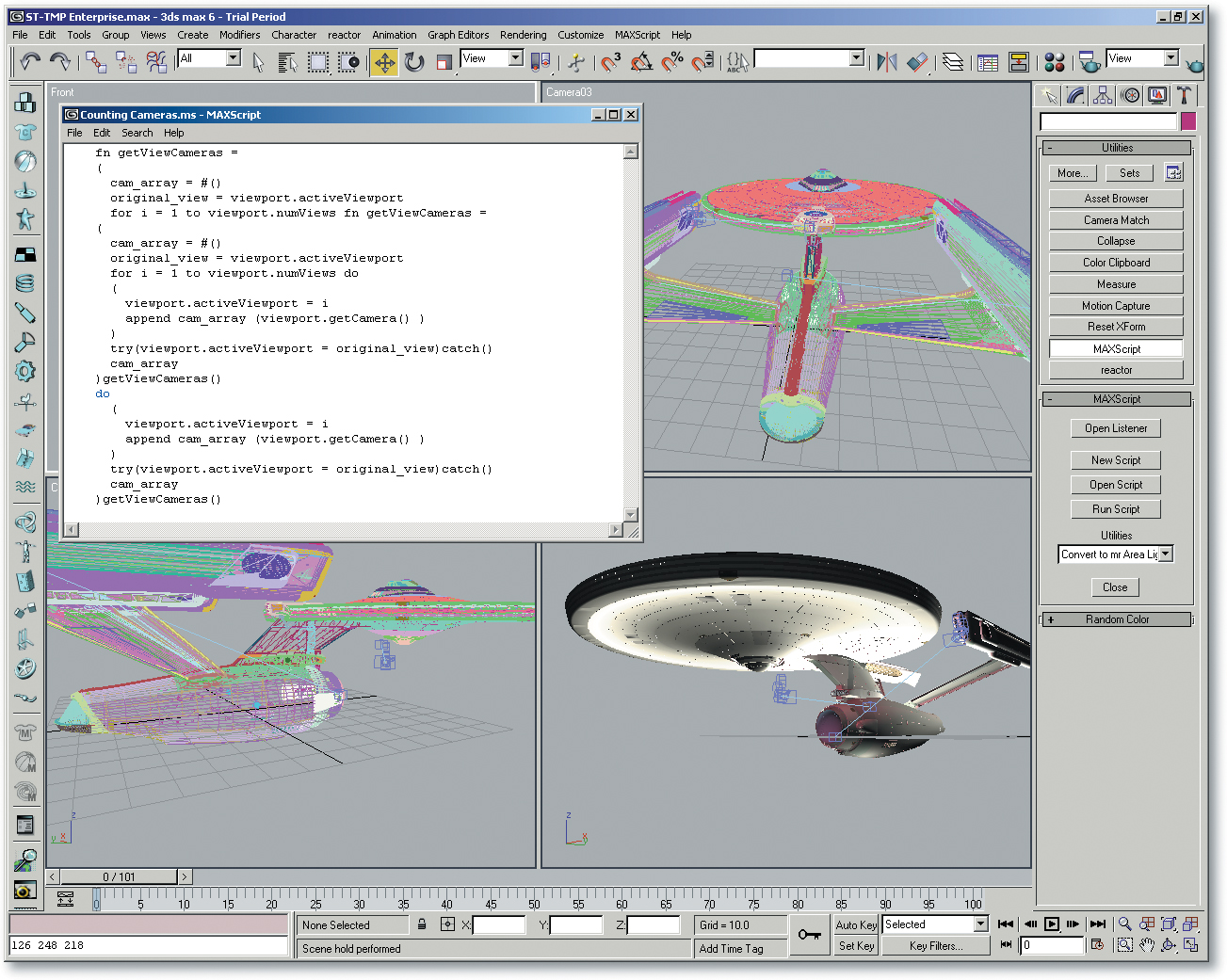Toggle the Selection Lock padlock
1227x980 pixels.
422,924
